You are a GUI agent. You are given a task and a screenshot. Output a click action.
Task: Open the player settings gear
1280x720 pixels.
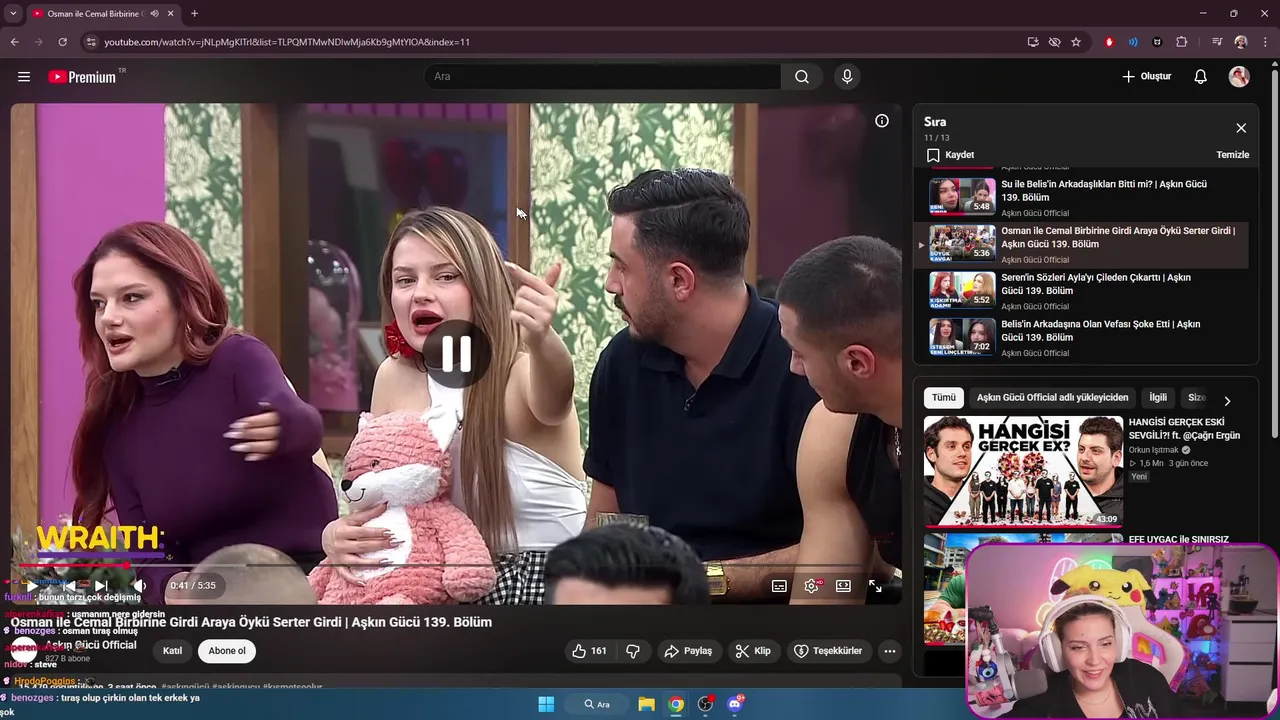[812, 586]
